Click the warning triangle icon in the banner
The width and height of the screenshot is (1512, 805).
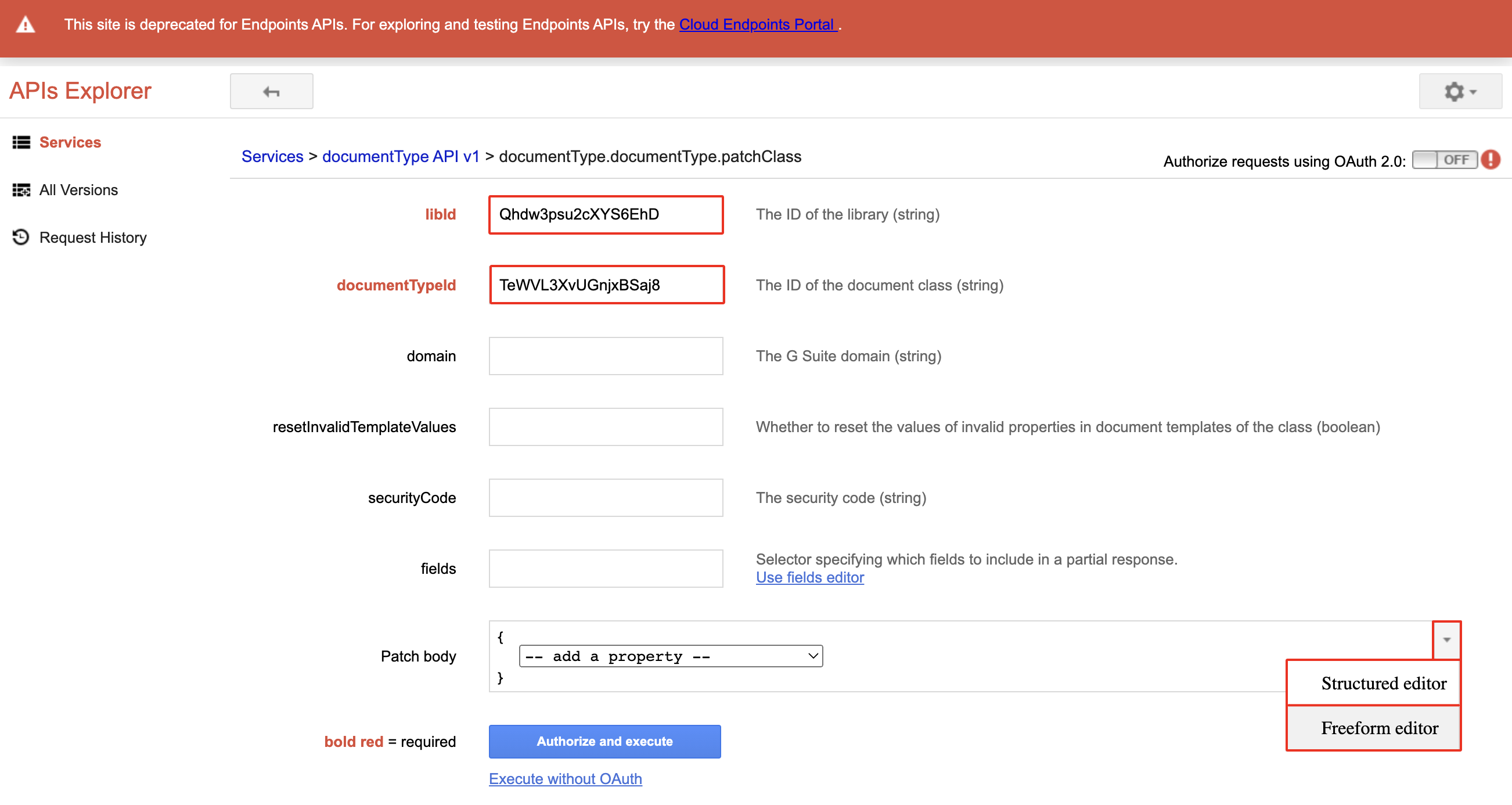(26, 24)
